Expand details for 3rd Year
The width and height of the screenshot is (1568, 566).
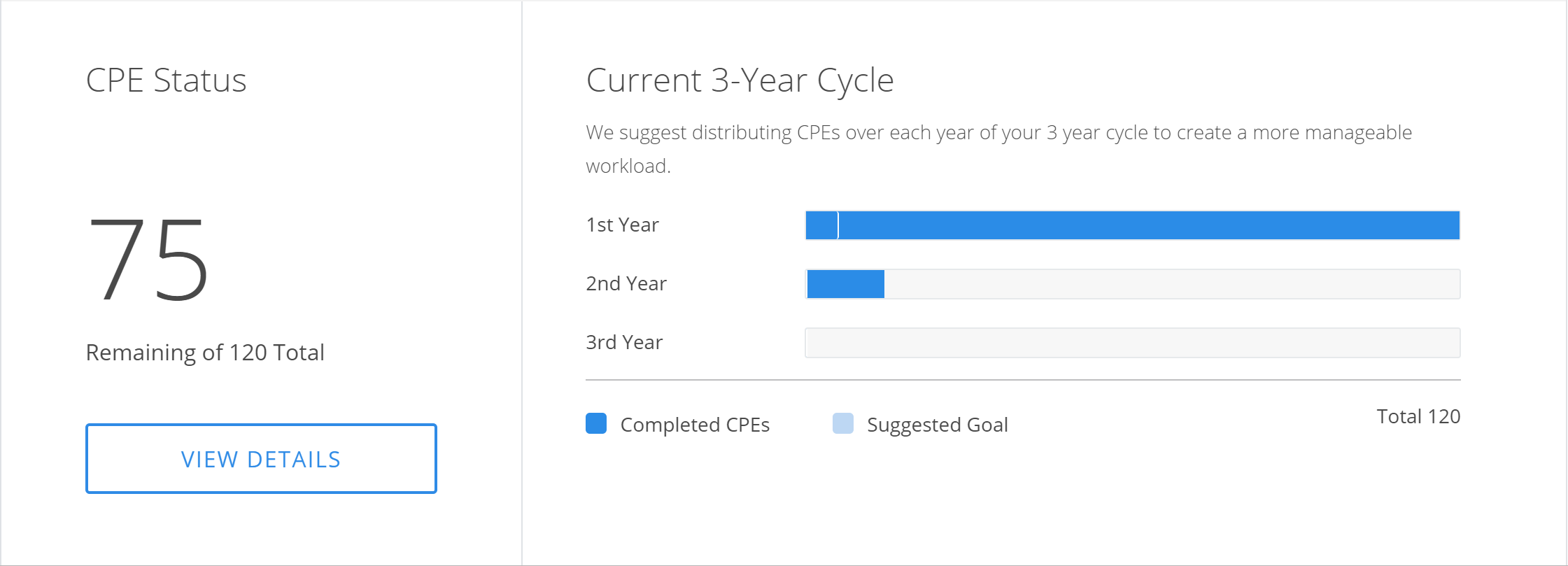tap(624, 342)
